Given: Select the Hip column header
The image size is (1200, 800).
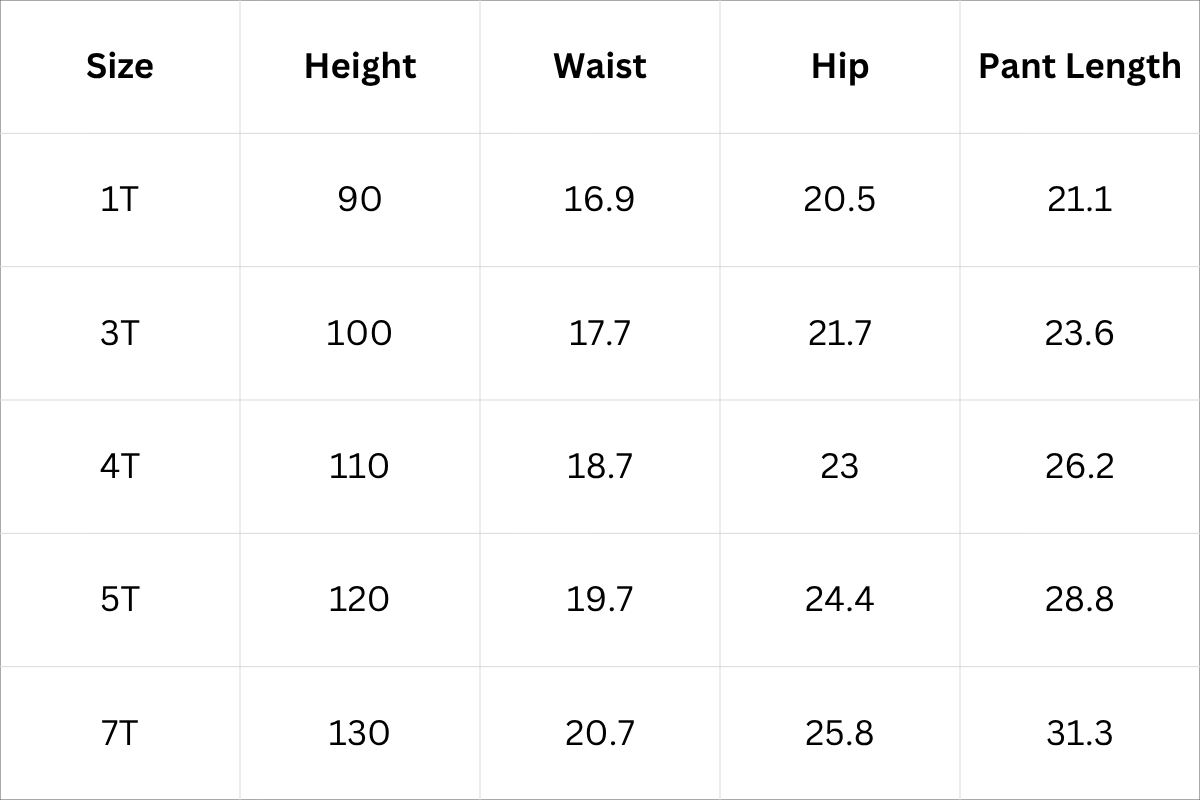Looking at the screenshot, I should (840, 66).
